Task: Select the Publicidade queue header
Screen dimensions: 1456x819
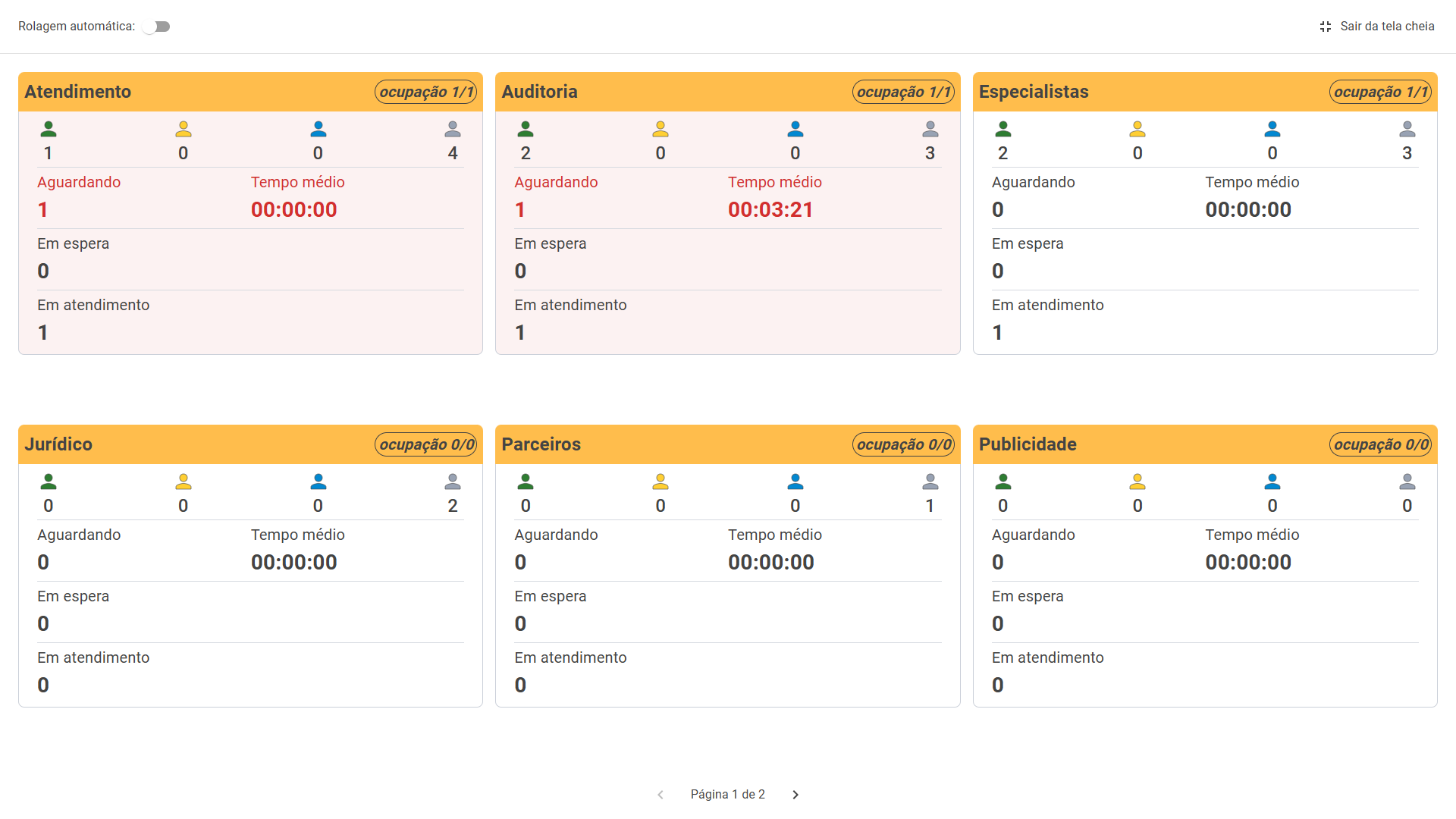Action: [1028, 444]
